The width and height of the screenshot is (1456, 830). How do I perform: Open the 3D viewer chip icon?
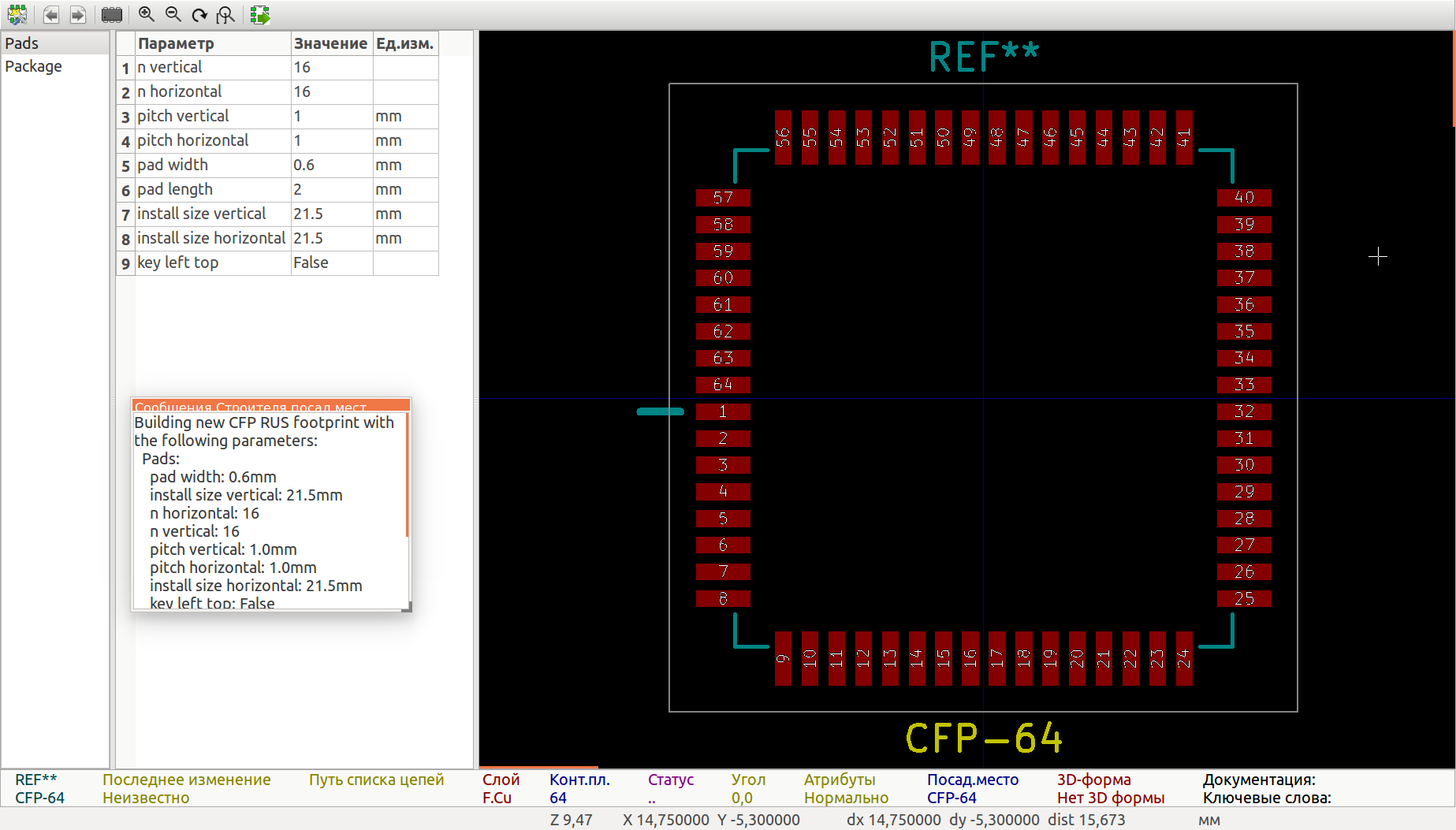(x=112, y=14)
